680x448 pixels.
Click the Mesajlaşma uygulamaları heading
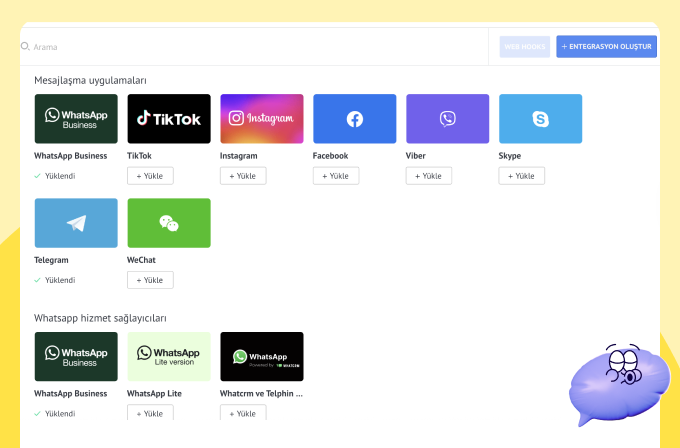(90, 81)
